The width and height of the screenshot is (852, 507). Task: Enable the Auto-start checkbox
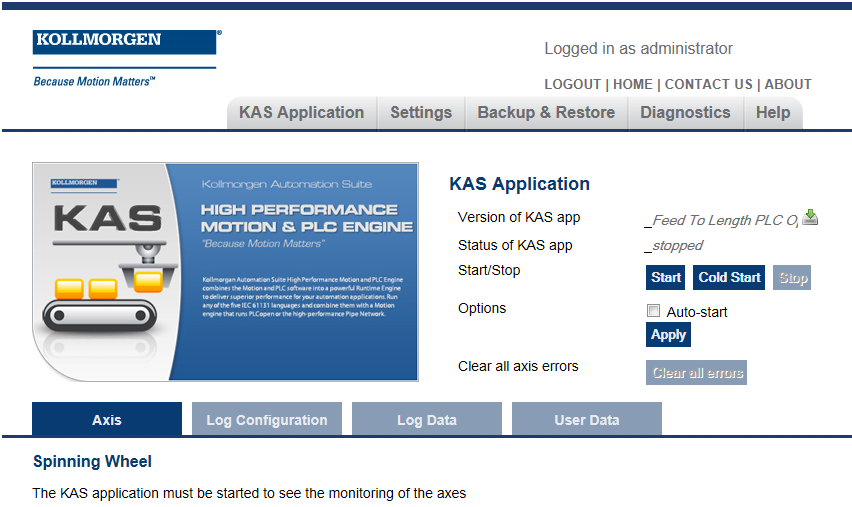coord(653,311)
